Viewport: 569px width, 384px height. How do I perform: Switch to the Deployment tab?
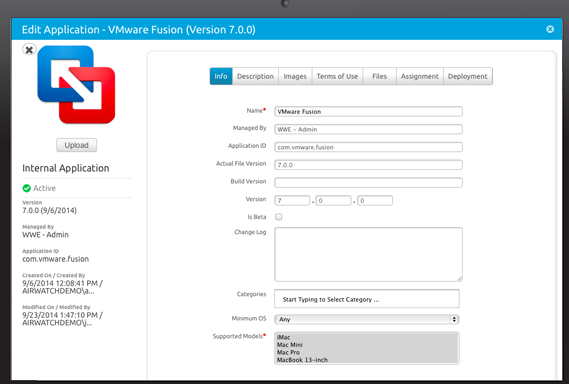(x=468, y=76)
